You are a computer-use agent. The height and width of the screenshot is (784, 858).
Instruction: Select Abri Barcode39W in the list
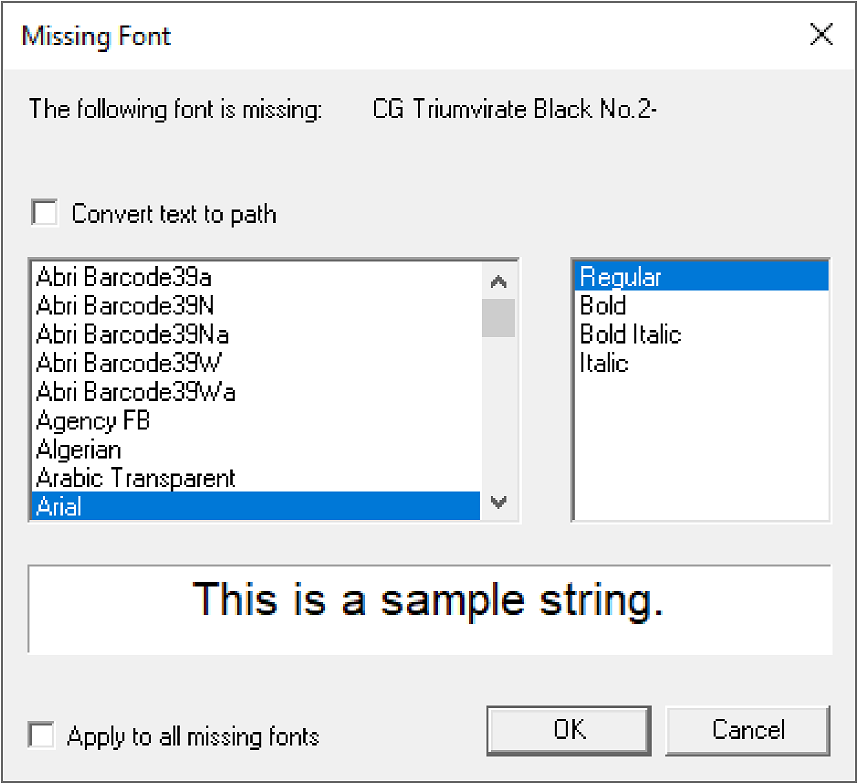(129, 362)
